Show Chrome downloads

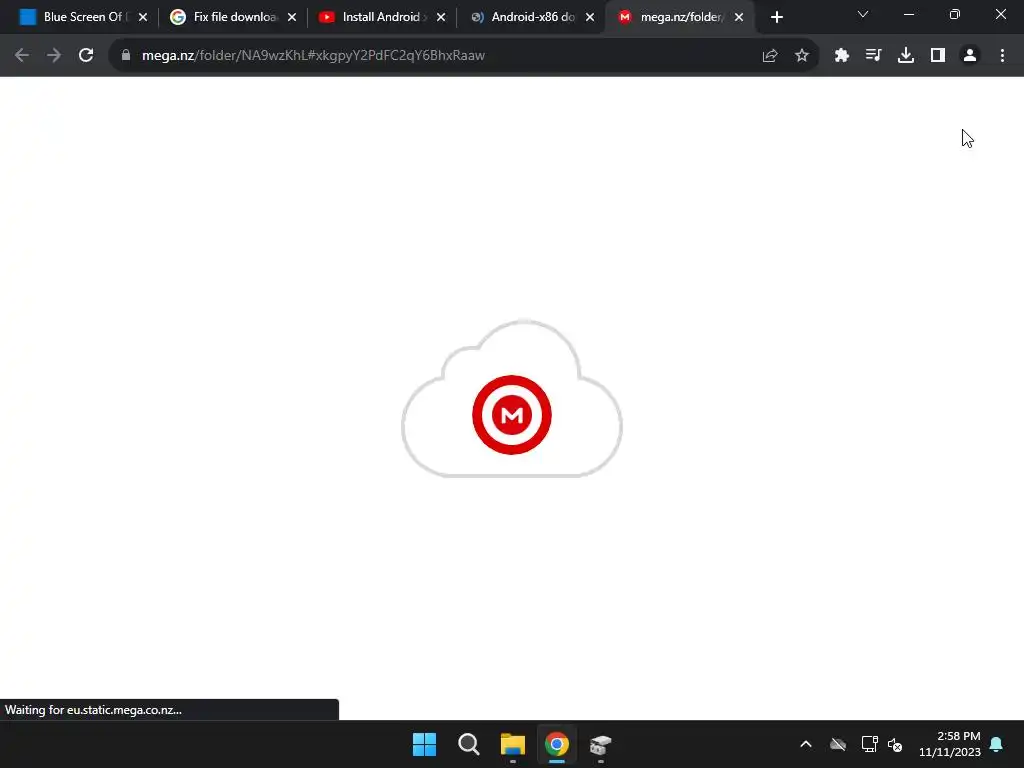coord(906,56)
